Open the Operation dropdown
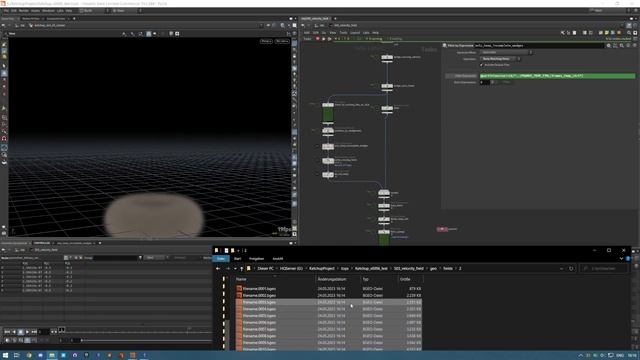Screen dimensions: 640x360 500,59
